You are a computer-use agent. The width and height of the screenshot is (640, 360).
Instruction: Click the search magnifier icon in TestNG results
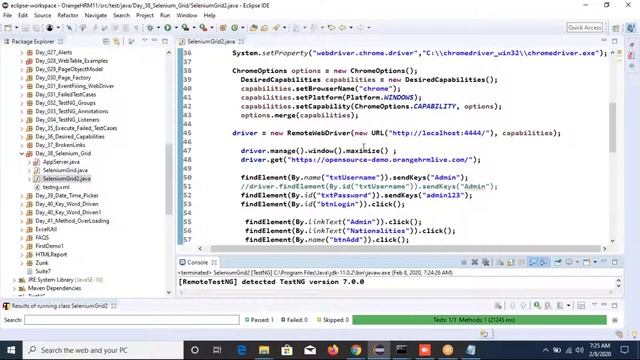537,305
